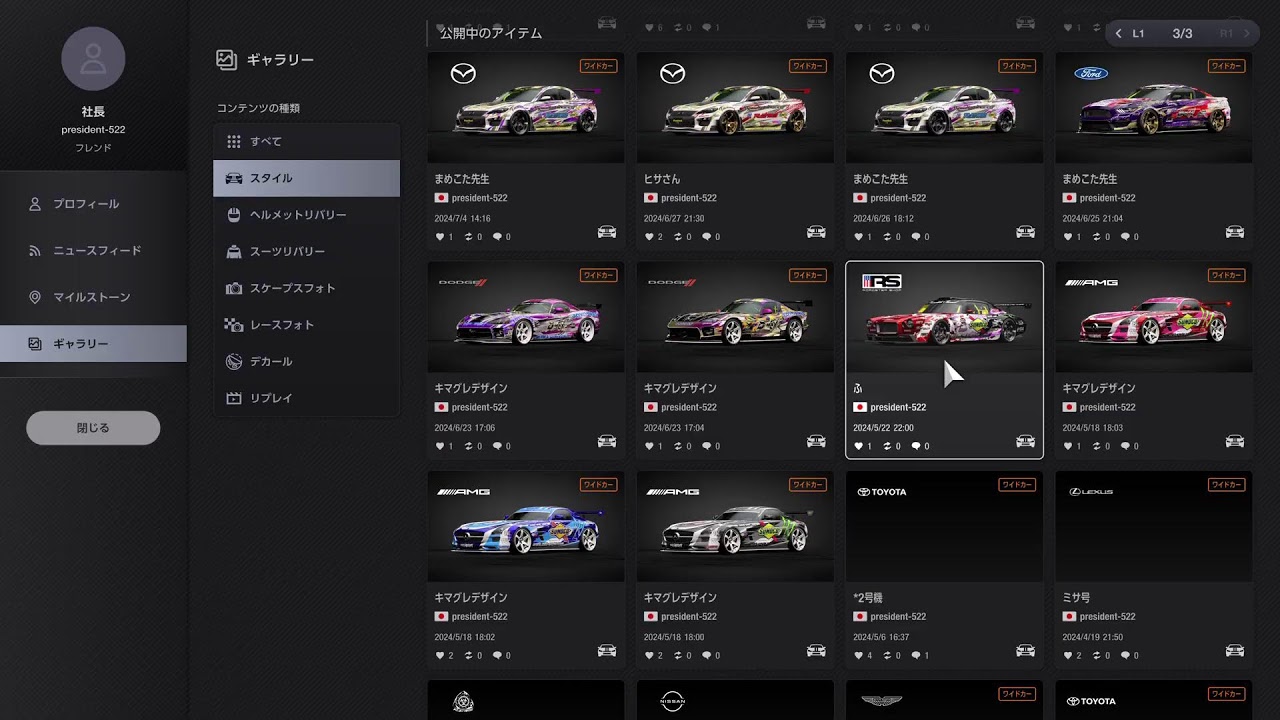Screen dimensions: 1280x720
Task: Click the grid icon beside すべて
Action: 234,142
